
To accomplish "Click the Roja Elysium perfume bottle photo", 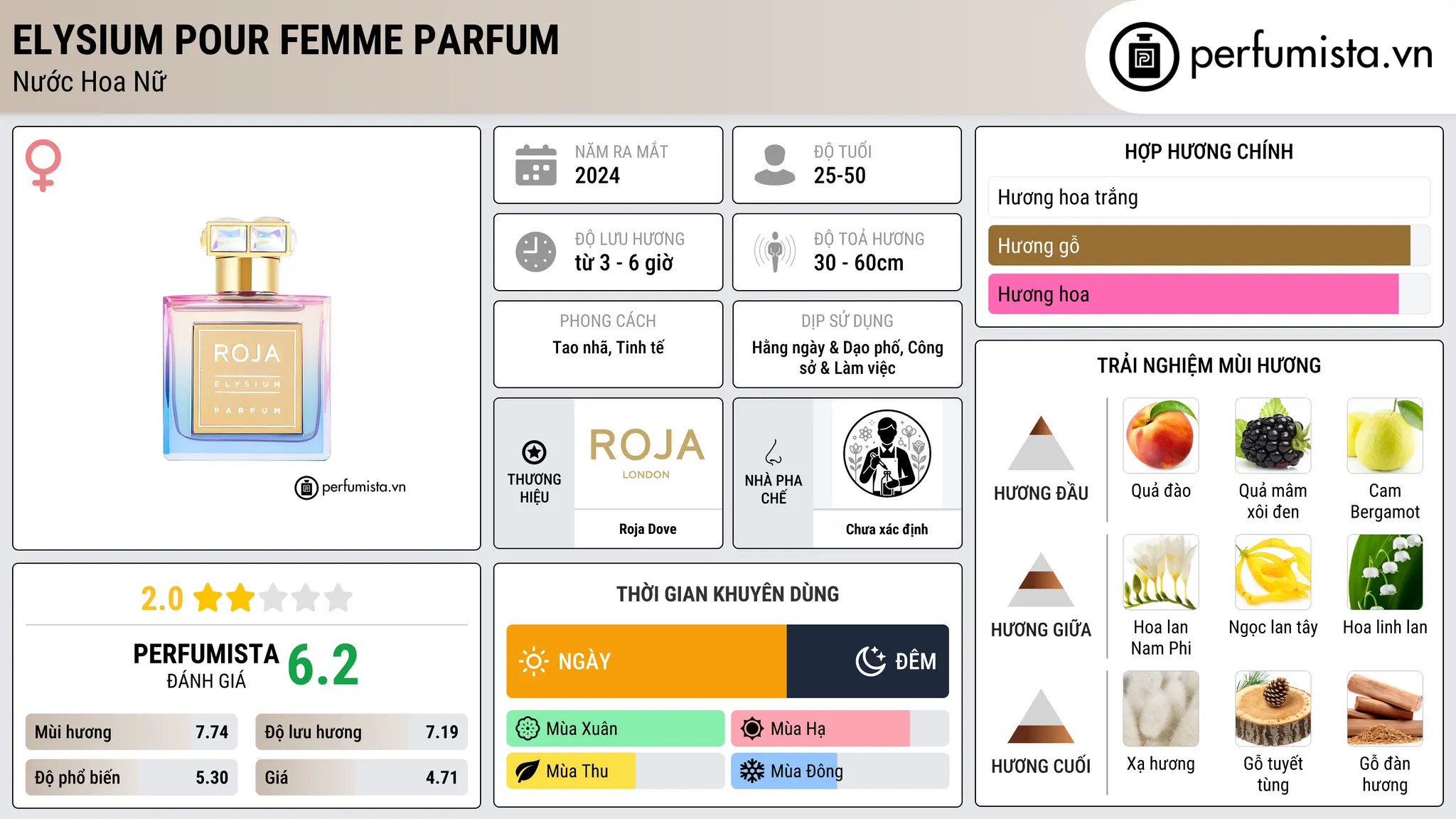I will (x=247, y=338).
